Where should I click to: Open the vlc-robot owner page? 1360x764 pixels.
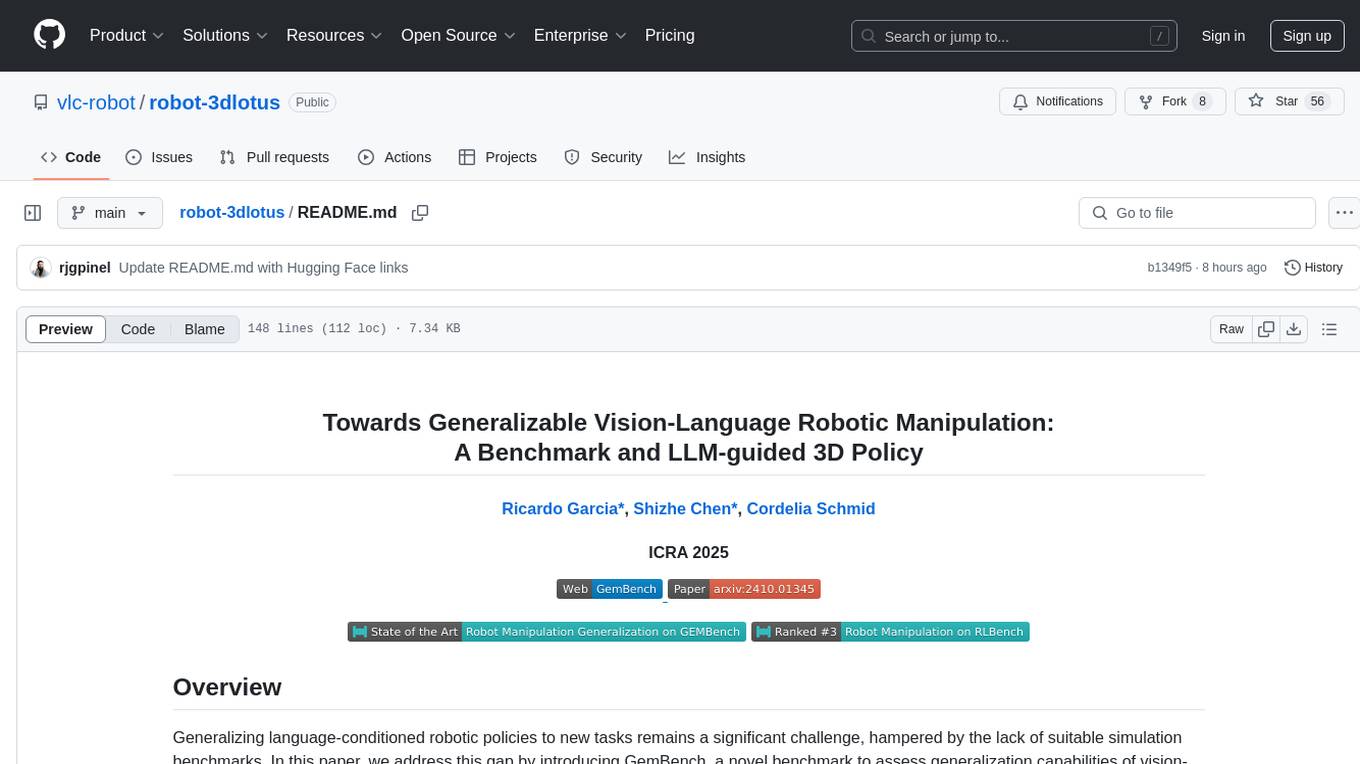[96, 102]
